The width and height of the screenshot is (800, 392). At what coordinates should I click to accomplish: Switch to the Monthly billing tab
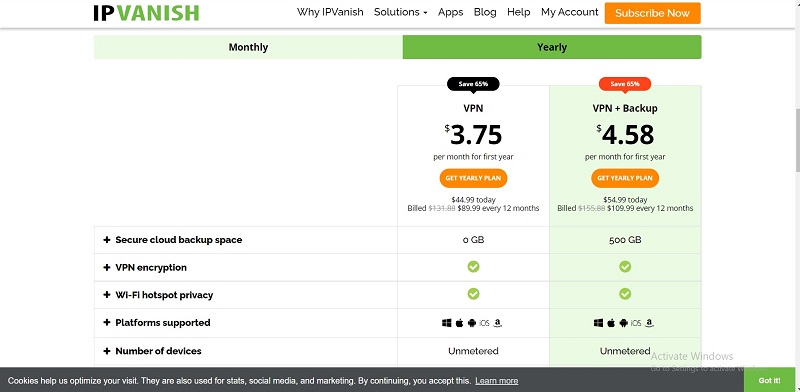click(248, 47)
